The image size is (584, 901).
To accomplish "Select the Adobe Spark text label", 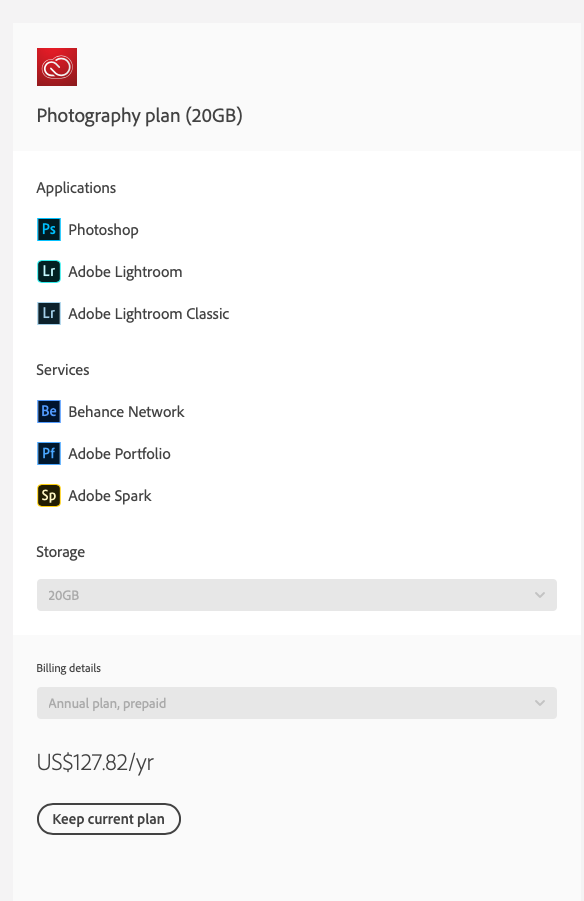I will coord(110,496).
